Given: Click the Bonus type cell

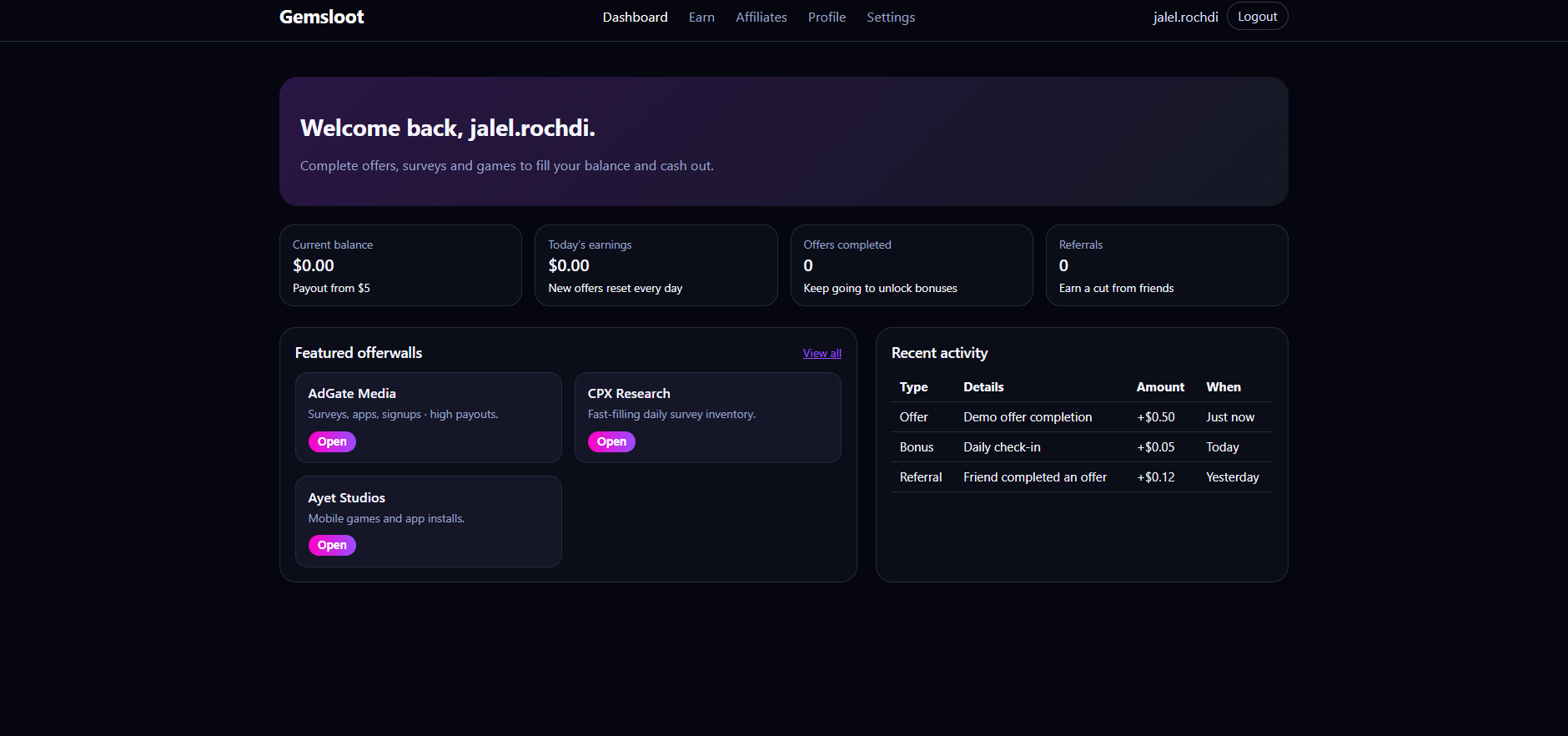Looking at the screenshot, I should [x=917, y=447].
